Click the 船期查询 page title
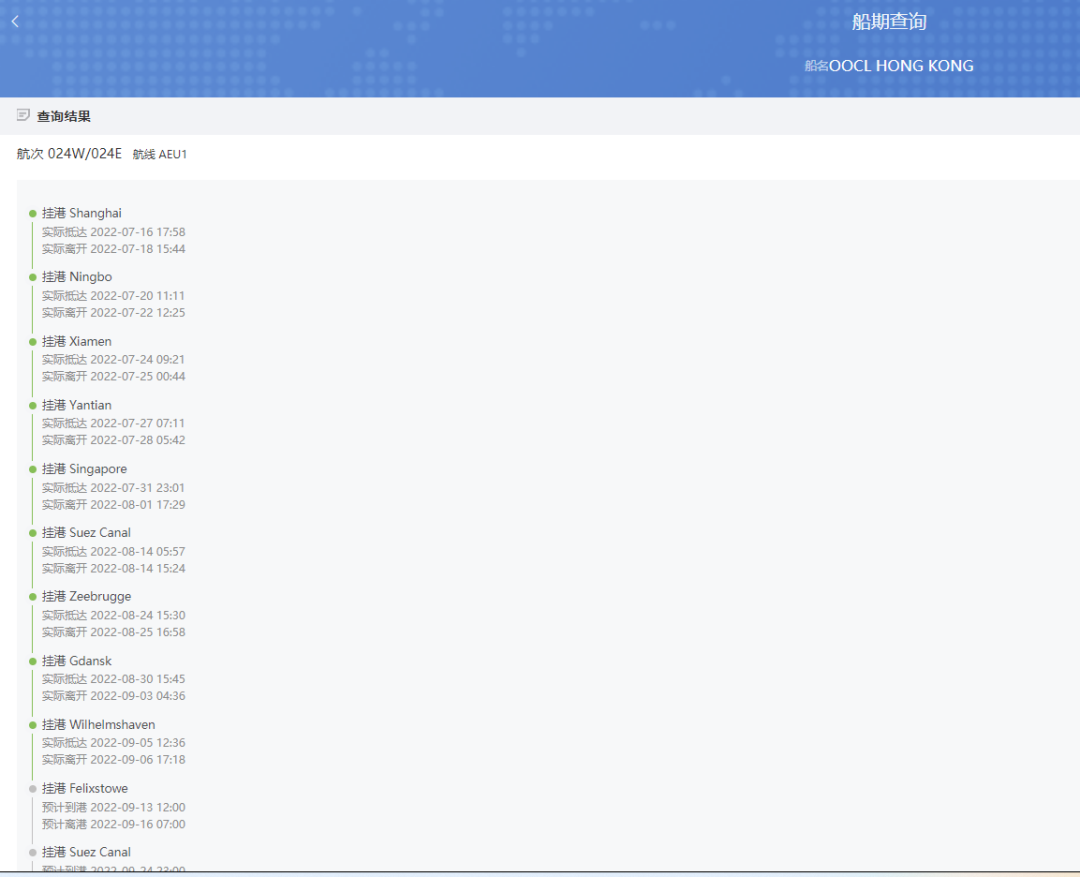The height and width of the screenshot is (877, 1080). (889, 22)
